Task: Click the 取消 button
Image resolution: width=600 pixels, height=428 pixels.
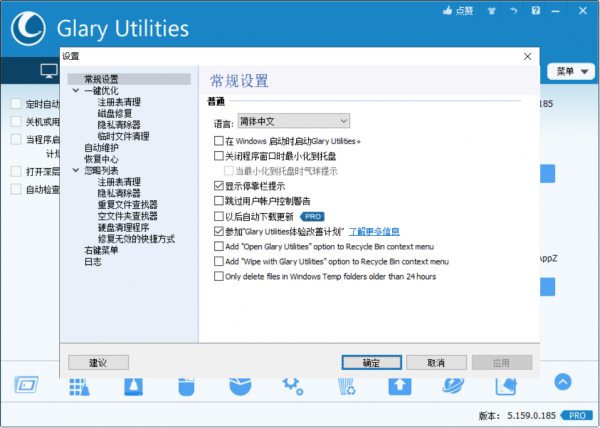Action: tap(436, 363)
